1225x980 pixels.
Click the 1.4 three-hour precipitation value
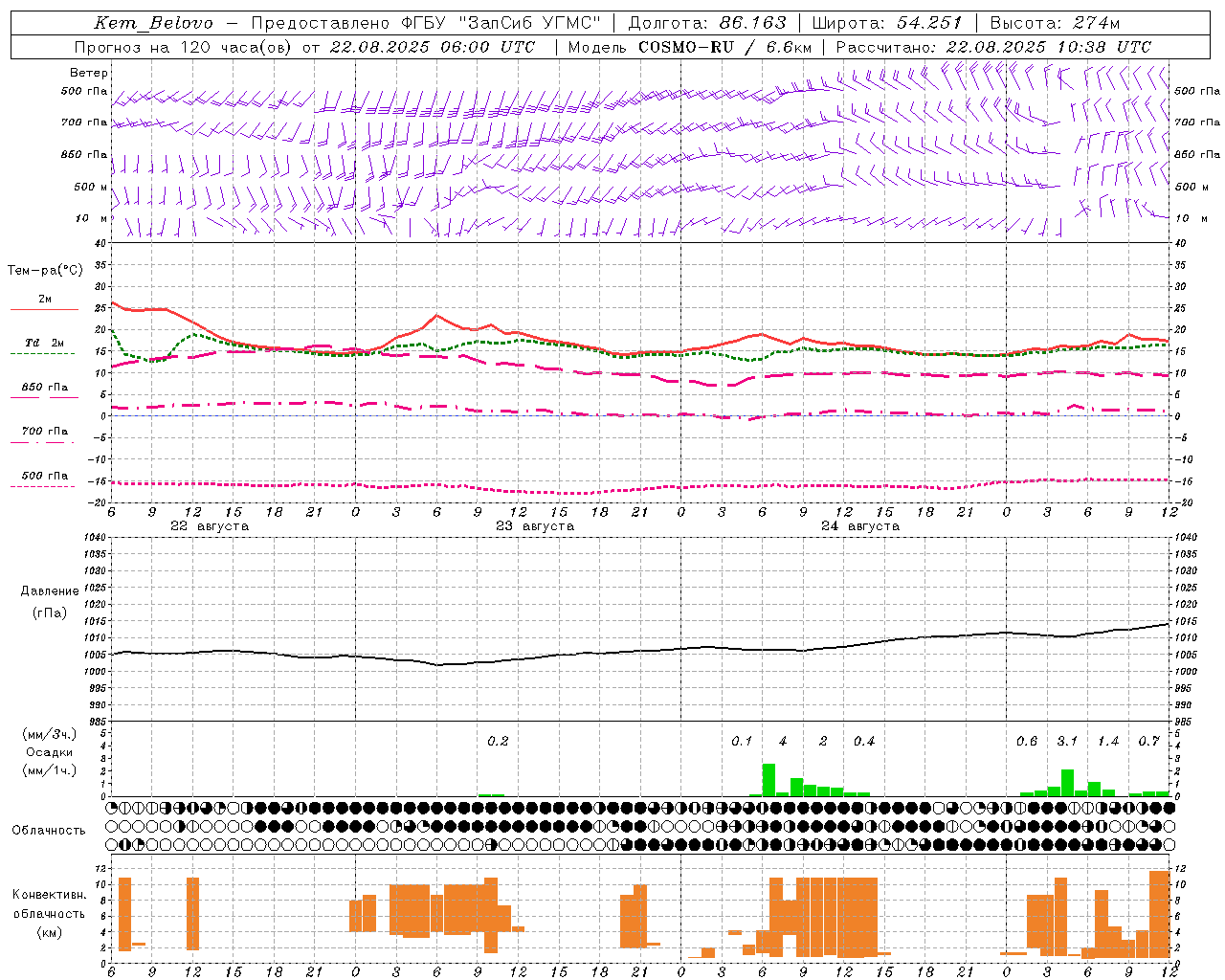pyautogui.click(x=1108, y=741)
